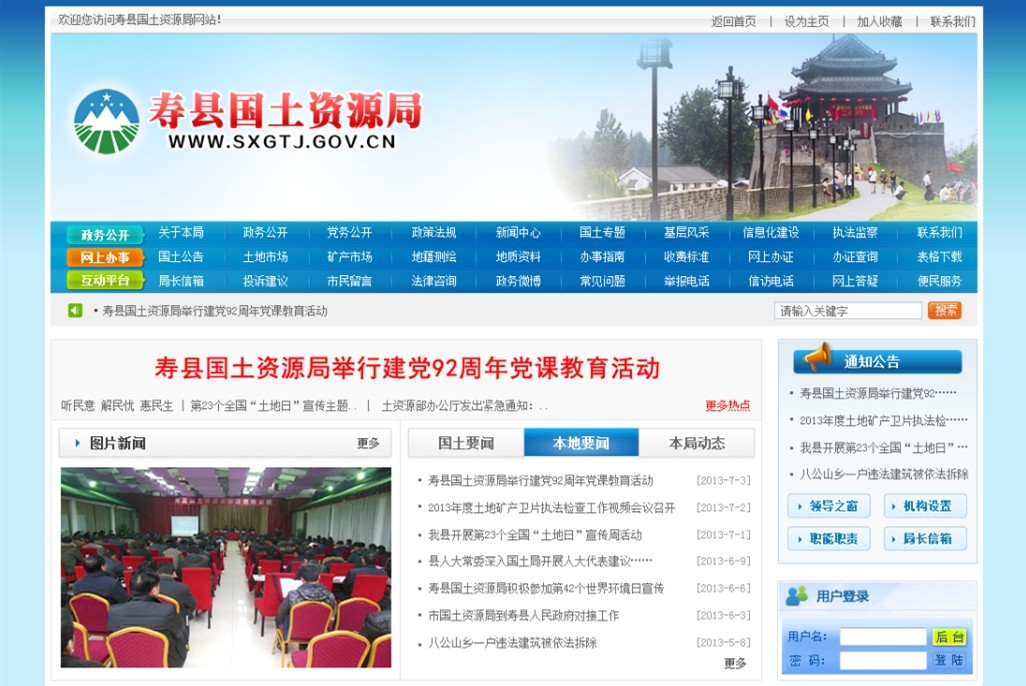Open the 职能职责 icon button
Viewport: 1026px width, 686px height.
[828, 539]
